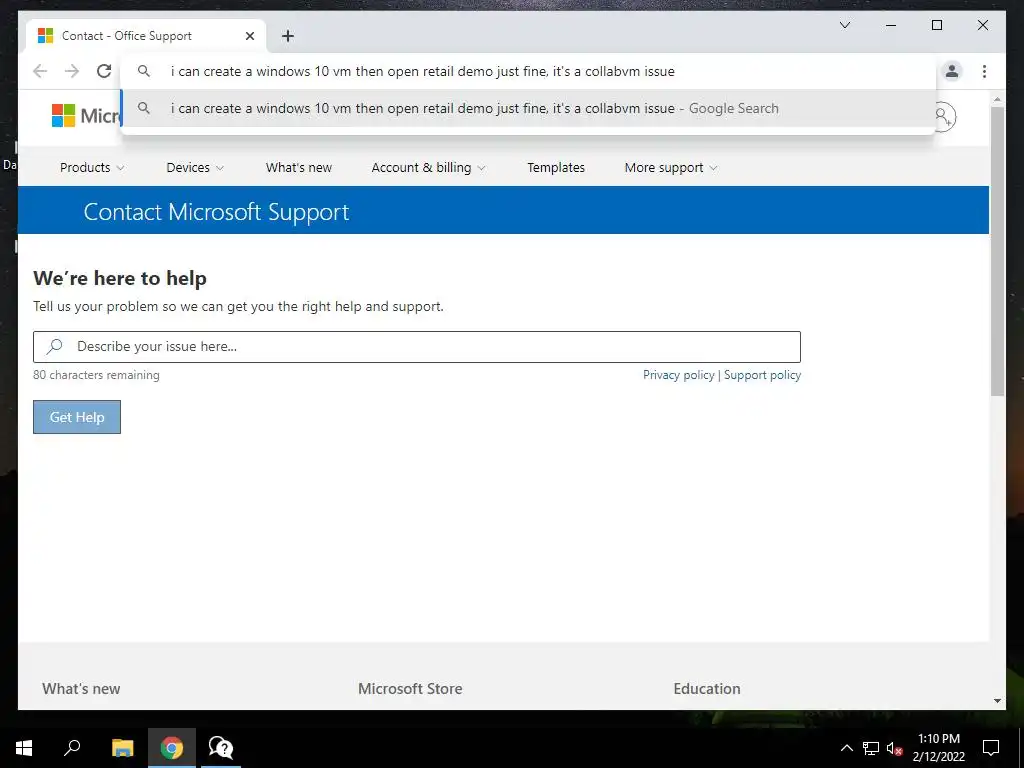Expand the Products dropdown menu
Image resolution: width=1024 pixels, height=768 pixels.
click(91, 168)
